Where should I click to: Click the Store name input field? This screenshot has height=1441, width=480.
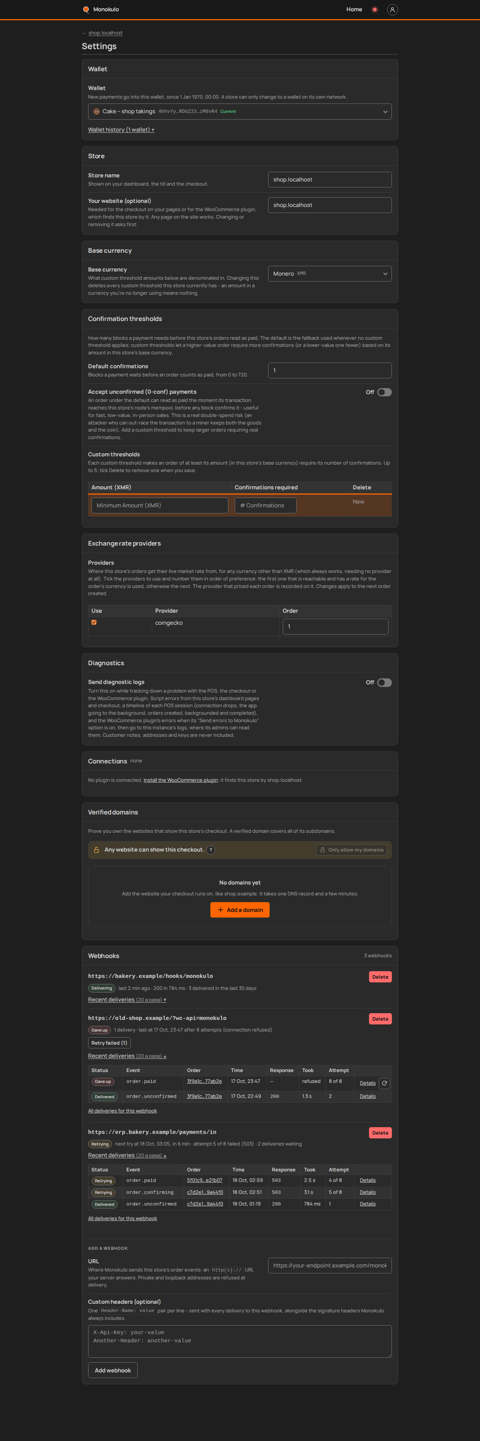pyautogui.click(x=330, y=179)
